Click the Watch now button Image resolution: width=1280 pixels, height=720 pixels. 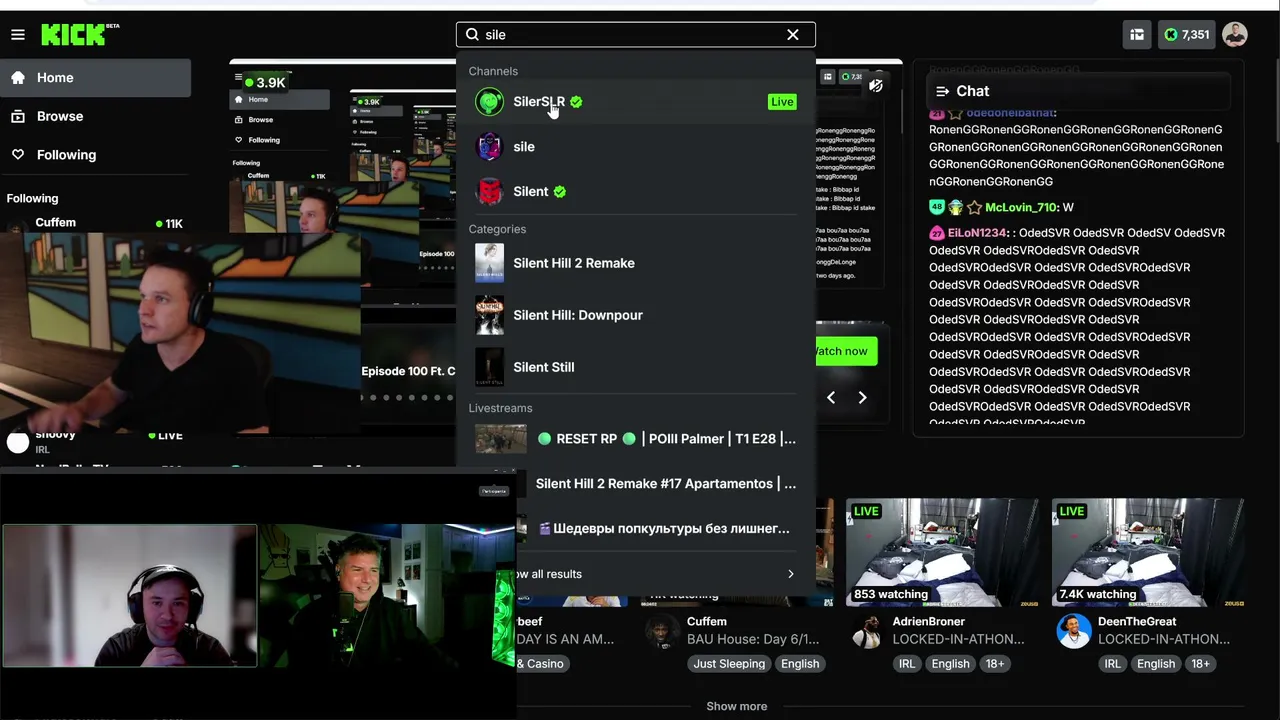(846, 351)
